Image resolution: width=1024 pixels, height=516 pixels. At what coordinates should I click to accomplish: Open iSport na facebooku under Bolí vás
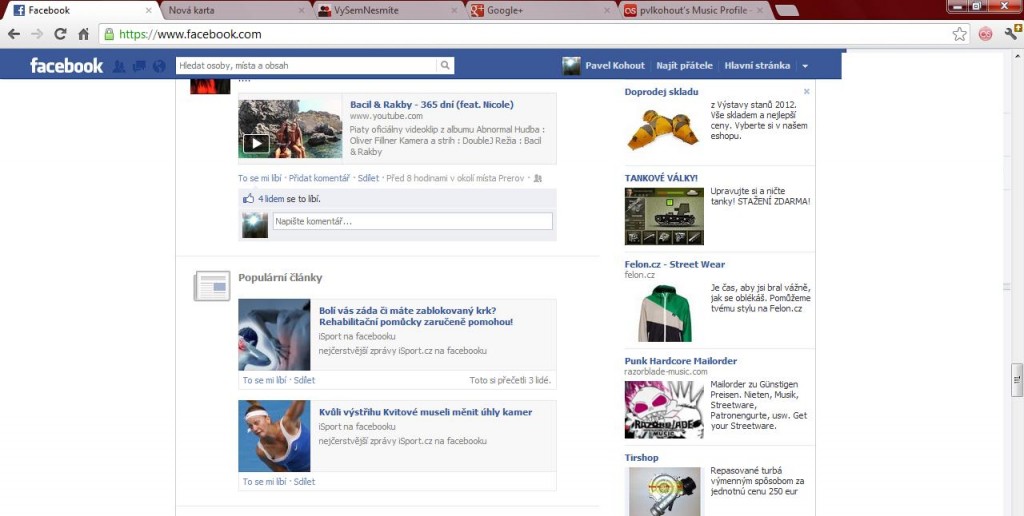click(x=357, y=336)
